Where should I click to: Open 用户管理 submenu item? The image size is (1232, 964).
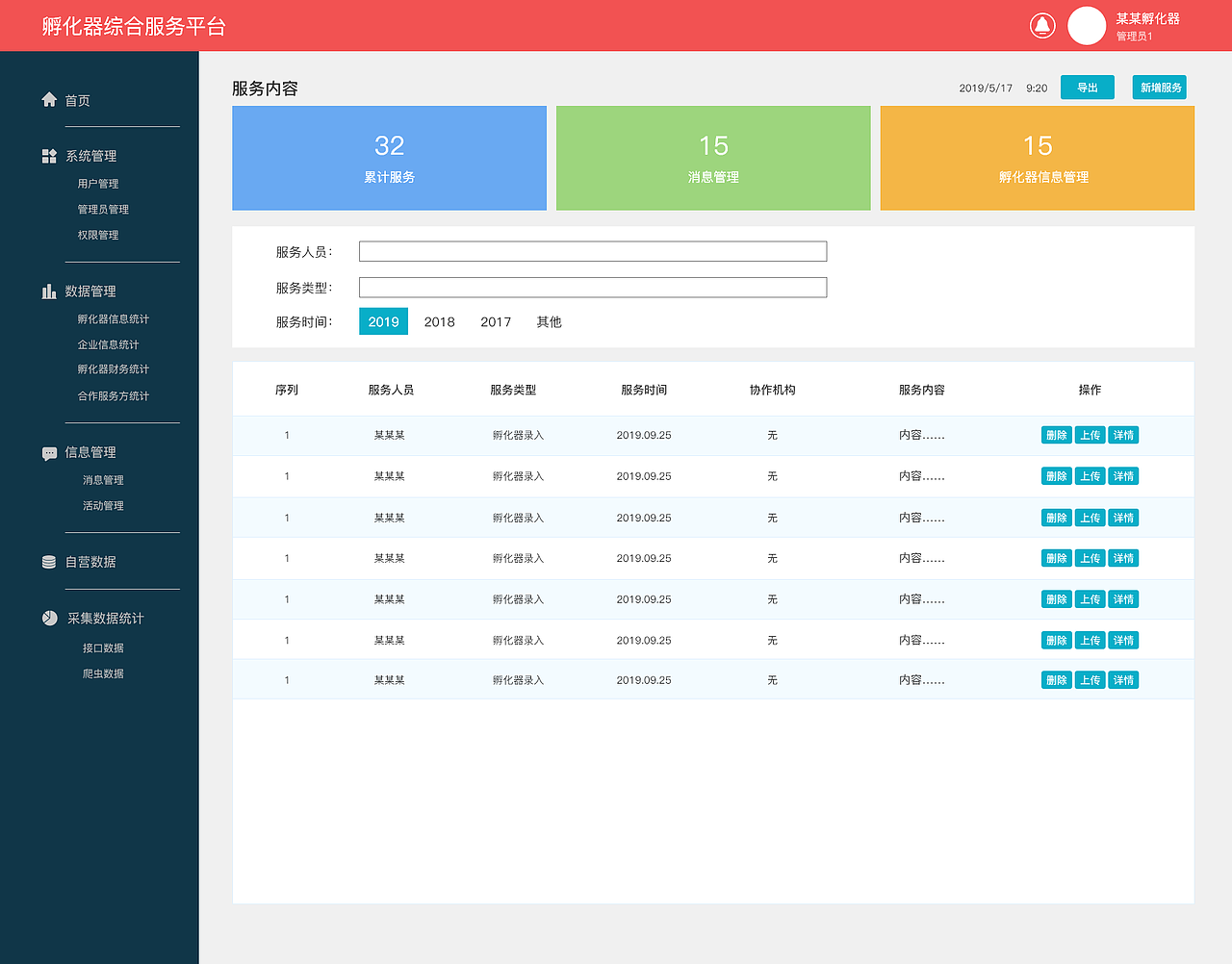(98, 184)
